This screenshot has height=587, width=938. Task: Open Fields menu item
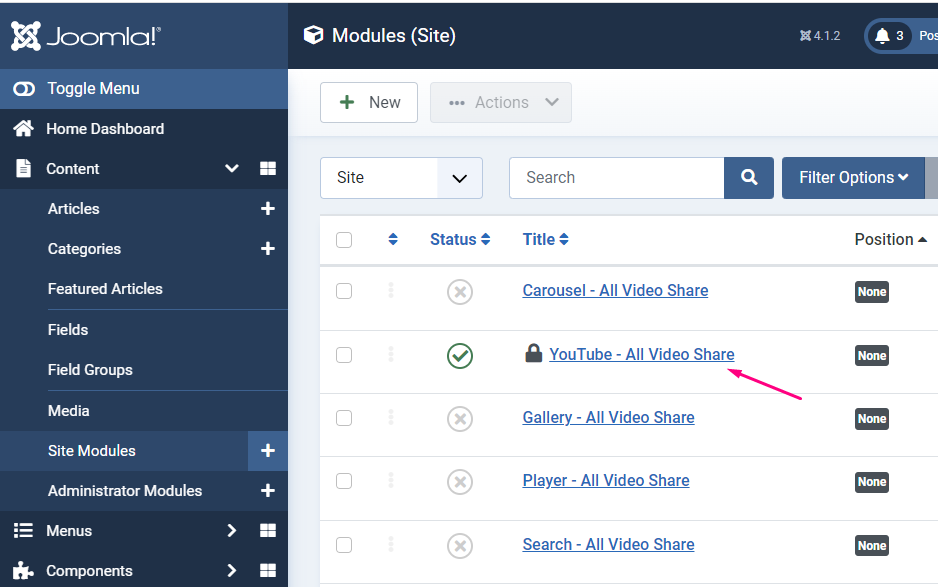68,330
